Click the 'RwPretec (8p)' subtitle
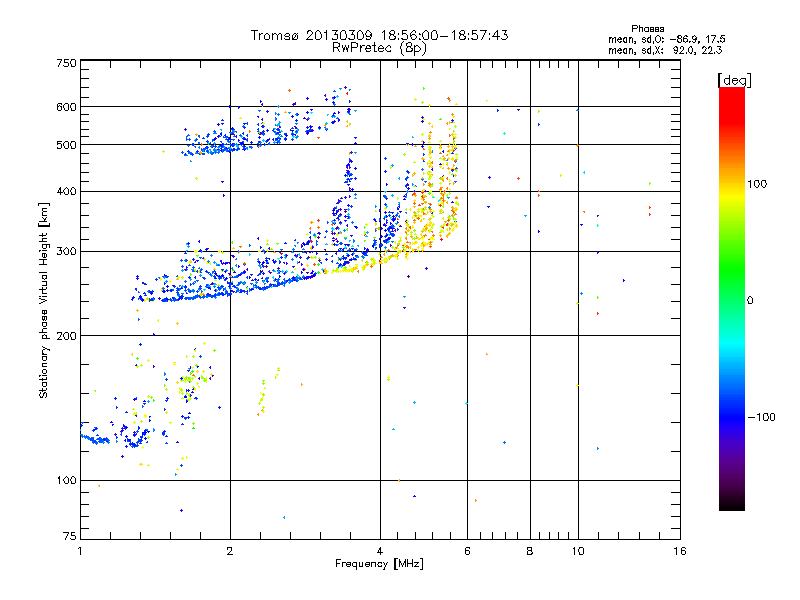This screenshot has height=600, width=800. click(x=379, y=48)
